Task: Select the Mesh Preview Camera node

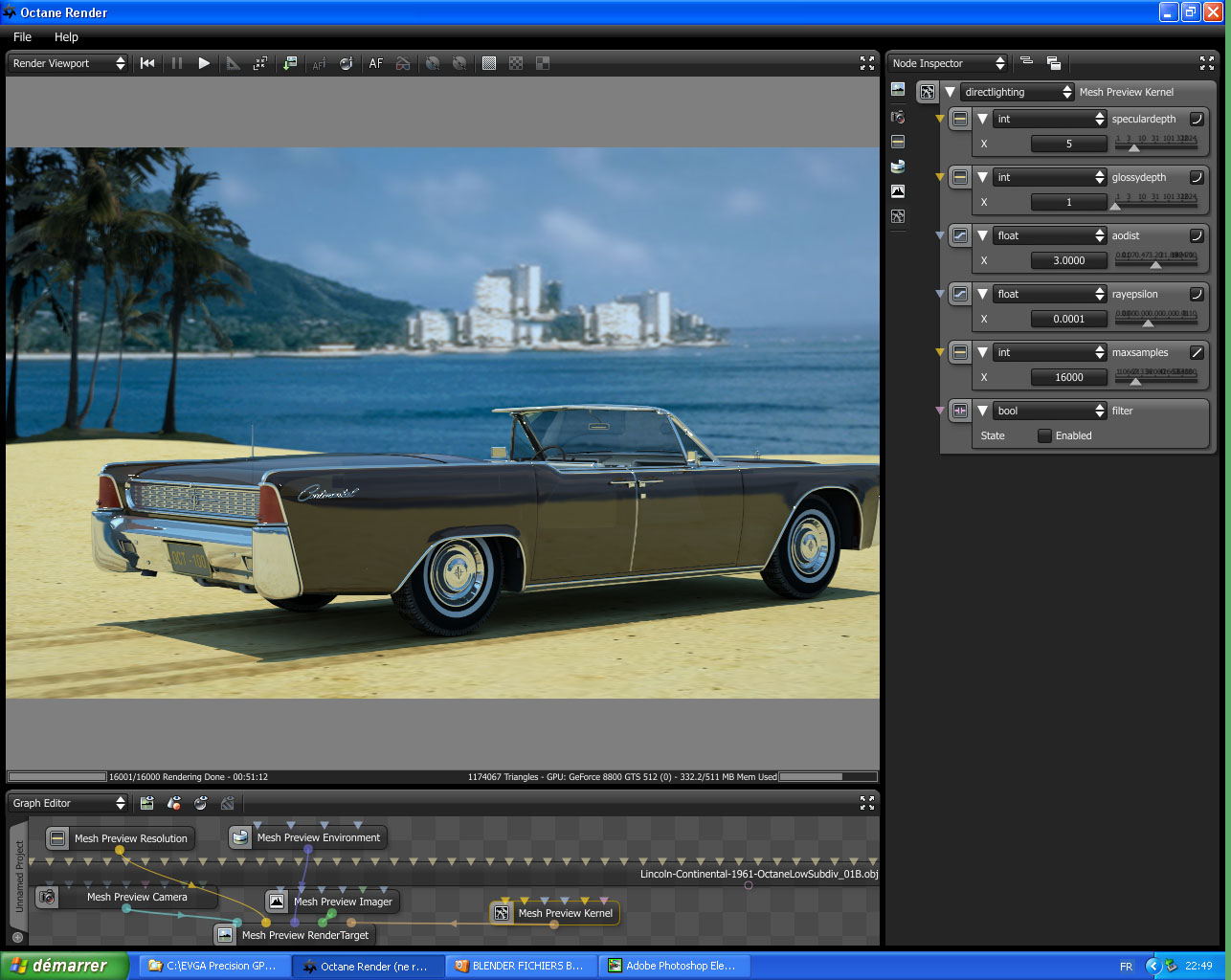Action: coord(126,897)
